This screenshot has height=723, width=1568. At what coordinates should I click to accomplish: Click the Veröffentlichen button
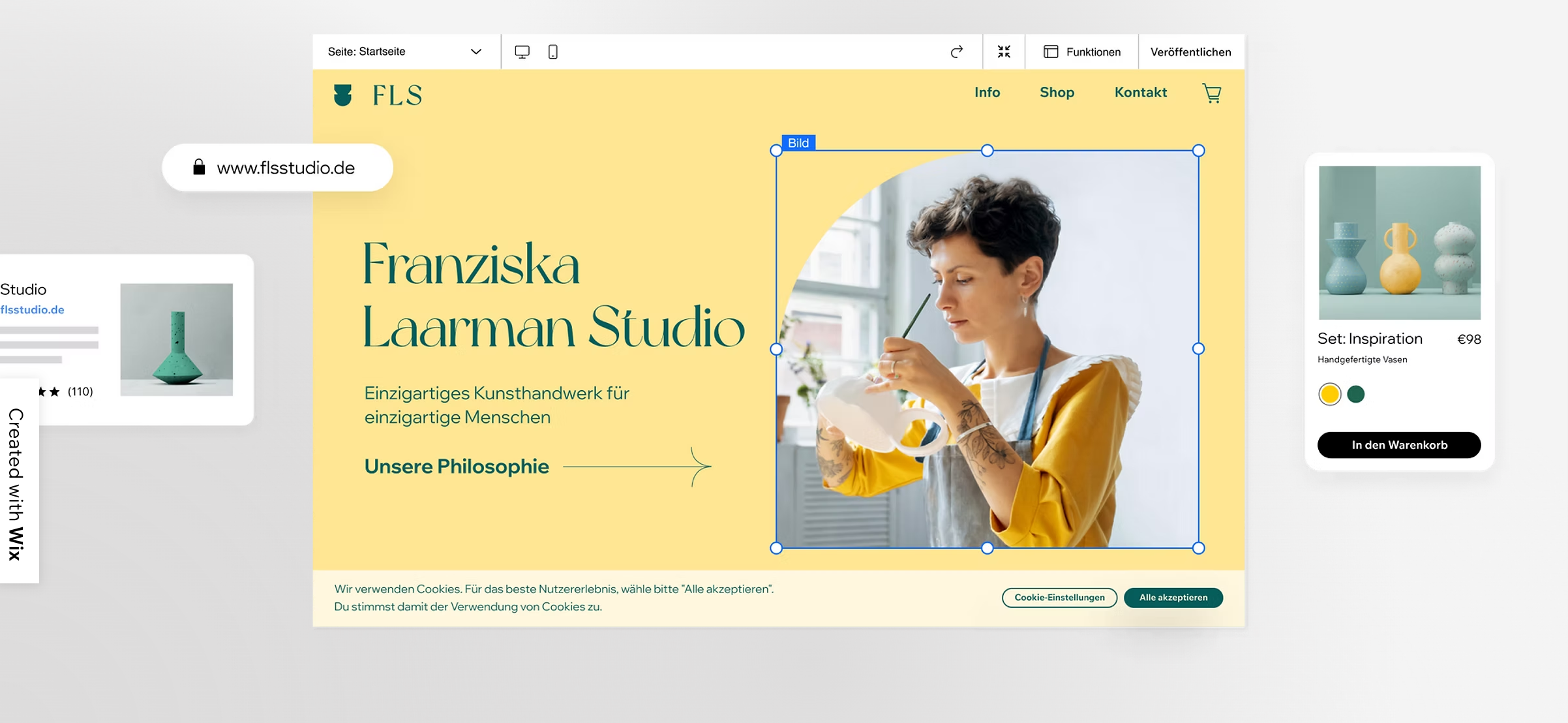(x=1191, y=52)
